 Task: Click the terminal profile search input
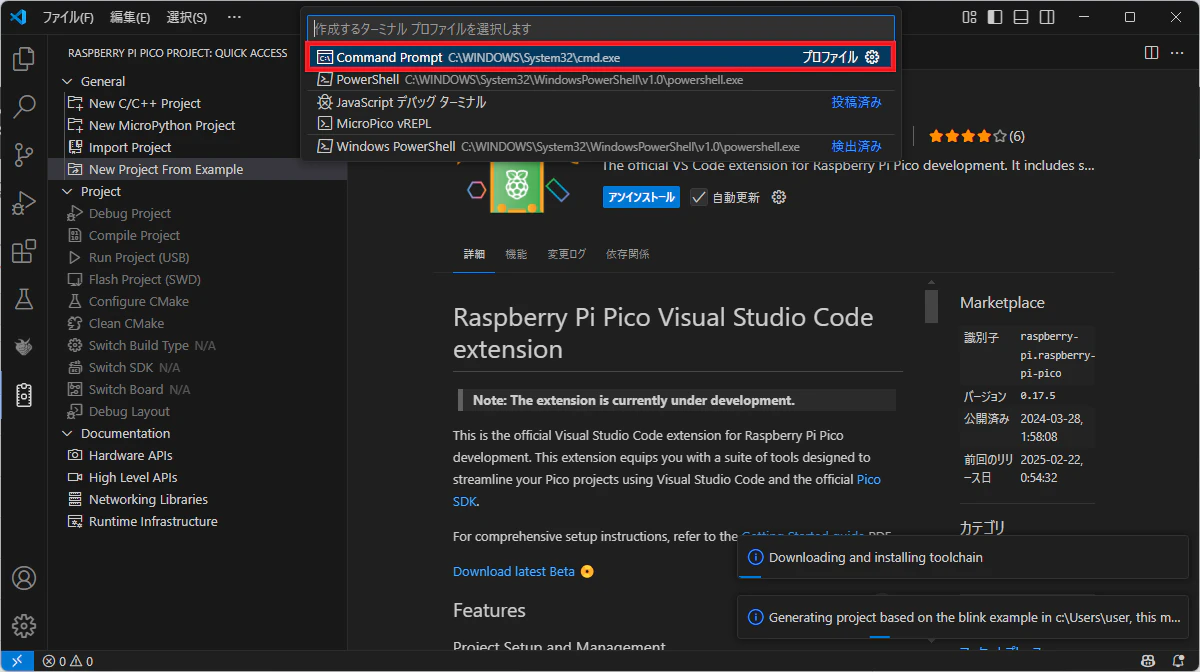(601, 29)
